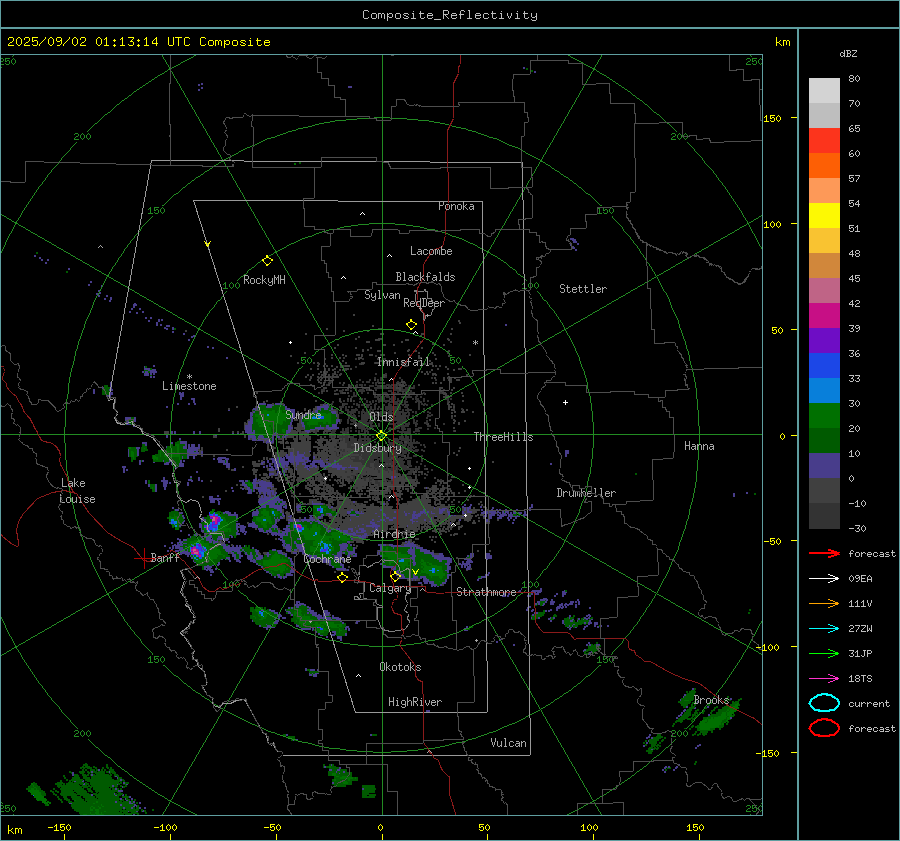Image resolution: width=900 pixels, height=841 pixels.
Task: Click the light grey 80-70 dBZ swatch
Action: pyautogui.click(x=824, y=91)
